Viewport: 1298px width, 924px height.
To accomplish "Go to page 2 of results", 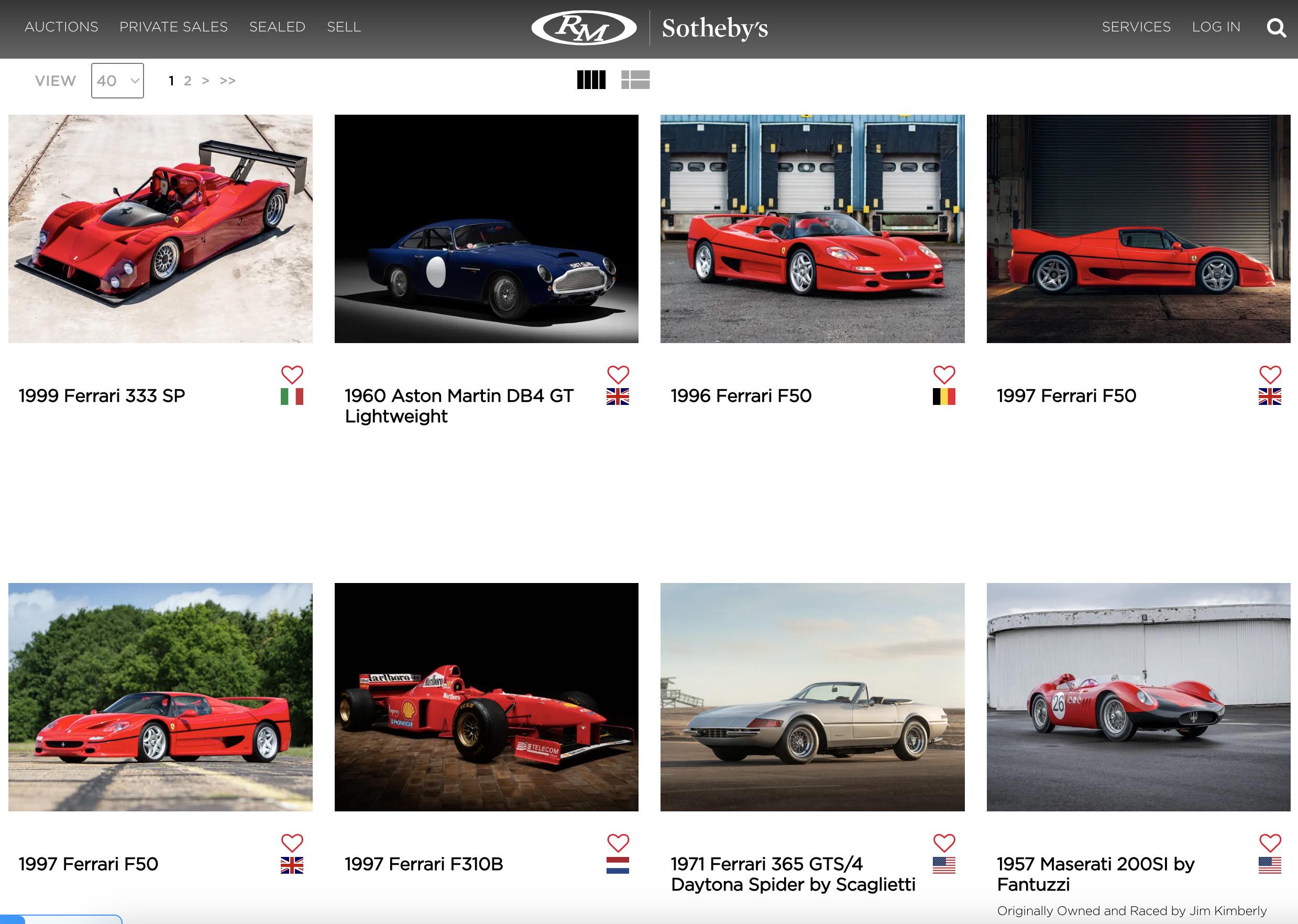I will pyautogui.click(x=187, y=81).
